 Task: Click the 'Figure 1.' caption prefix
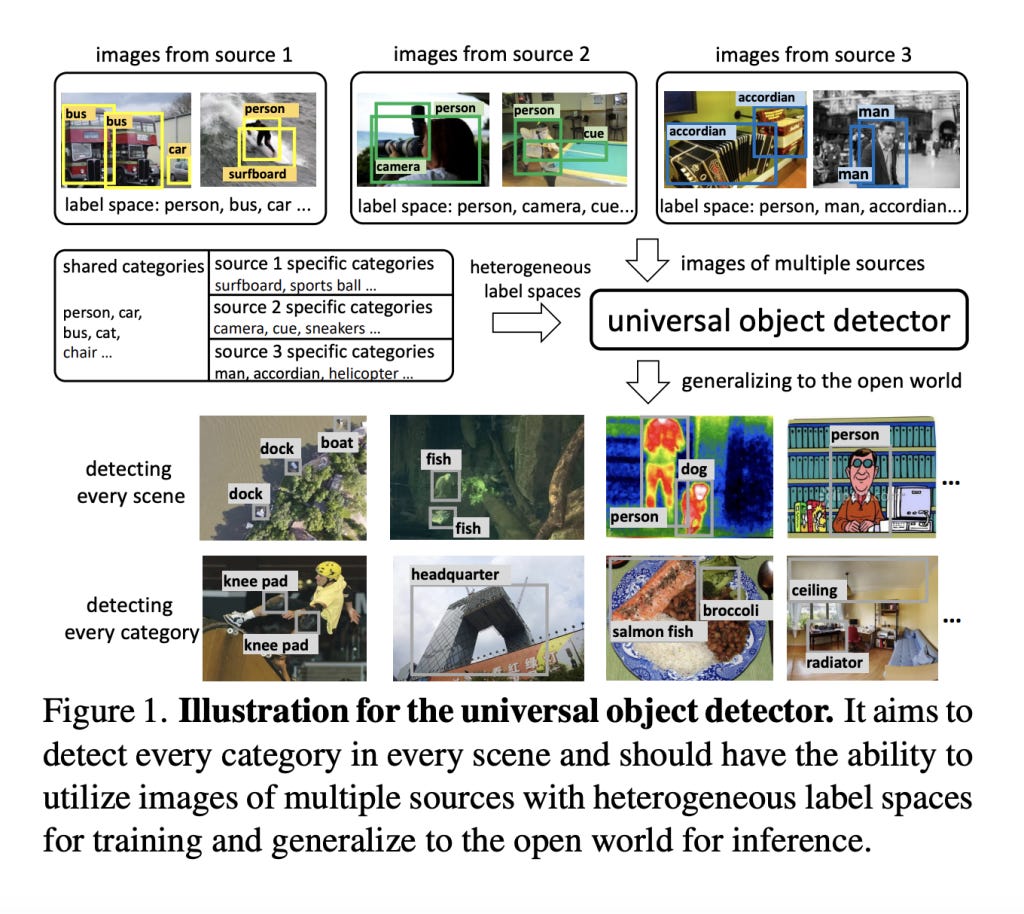click(x=105, y=711)
